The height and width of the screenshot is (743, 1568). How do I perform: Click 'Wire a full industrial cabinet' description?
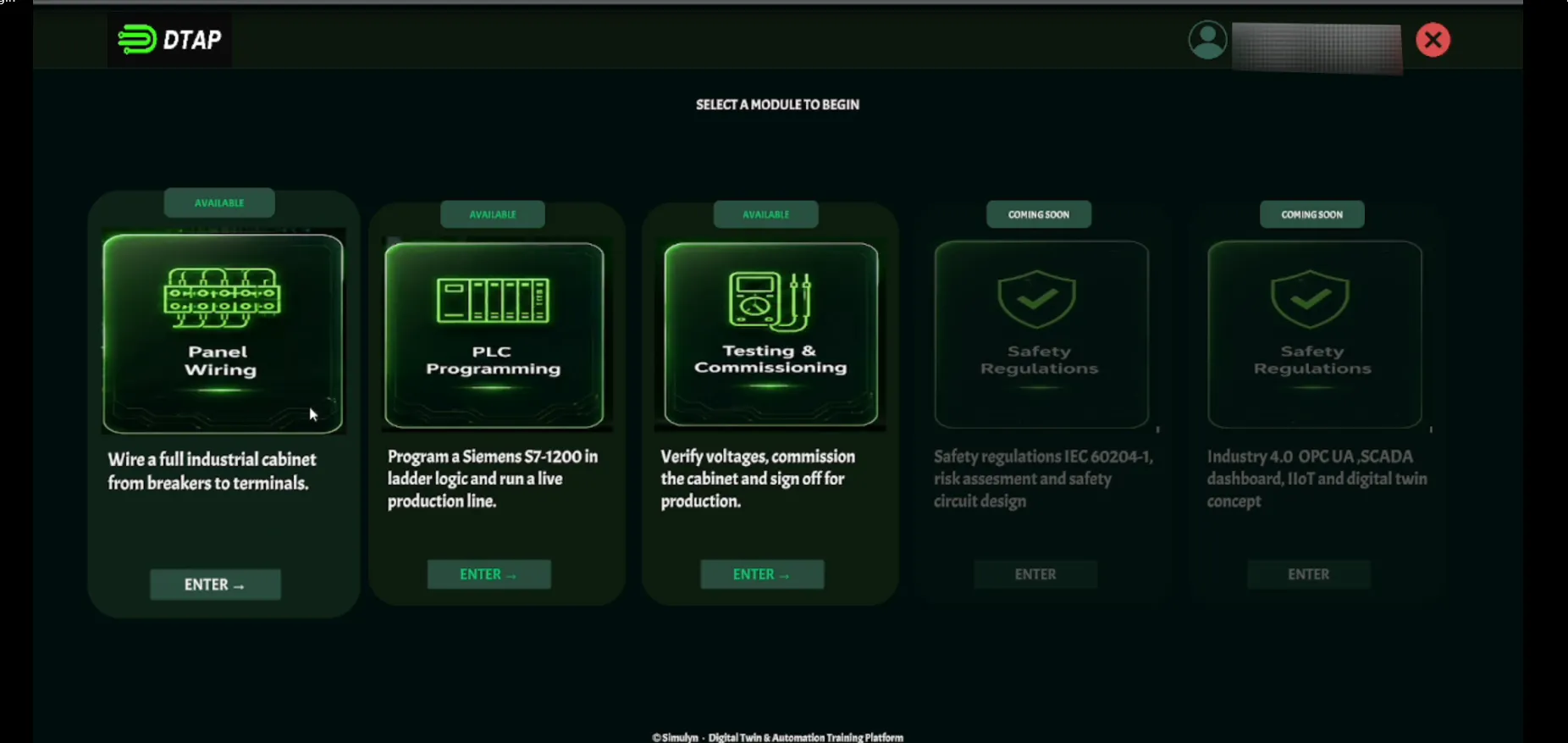(212, 471)
